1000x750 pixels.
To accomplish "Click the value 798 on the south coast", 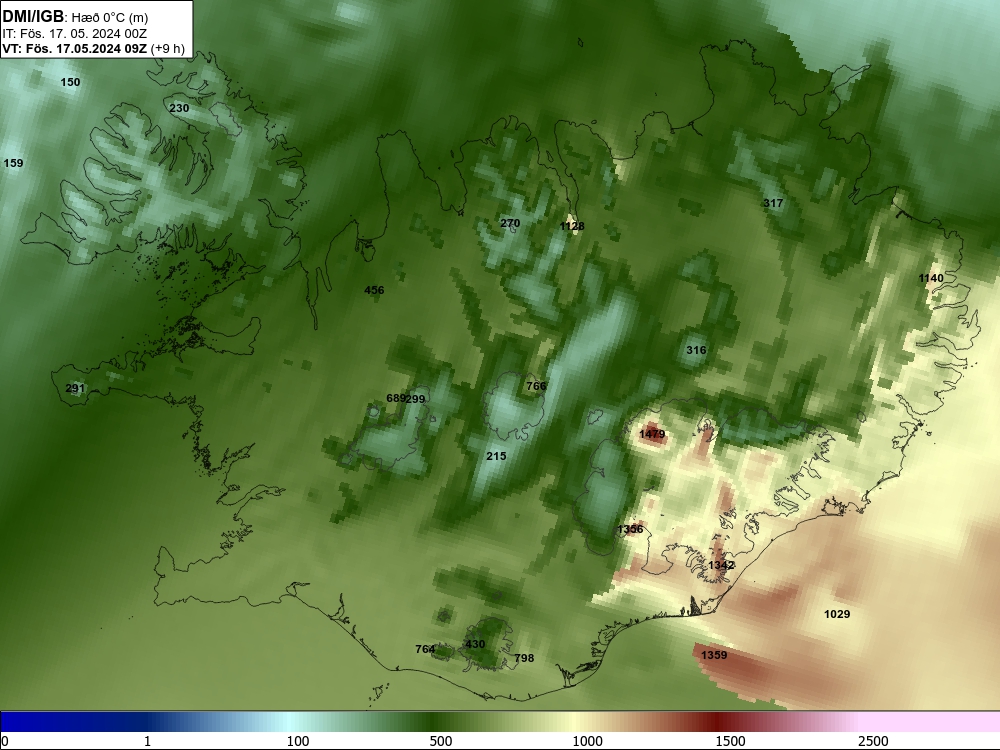I will (x=524, y=658).
